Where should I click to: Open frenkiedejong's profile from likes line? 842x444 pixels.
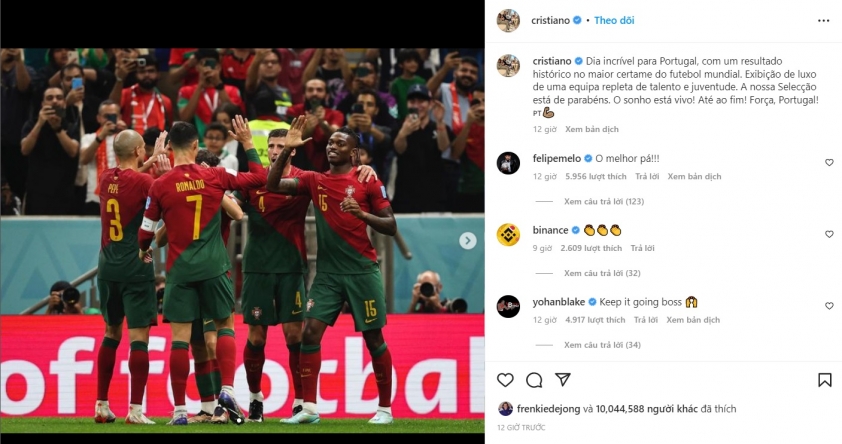coord(548,409)
